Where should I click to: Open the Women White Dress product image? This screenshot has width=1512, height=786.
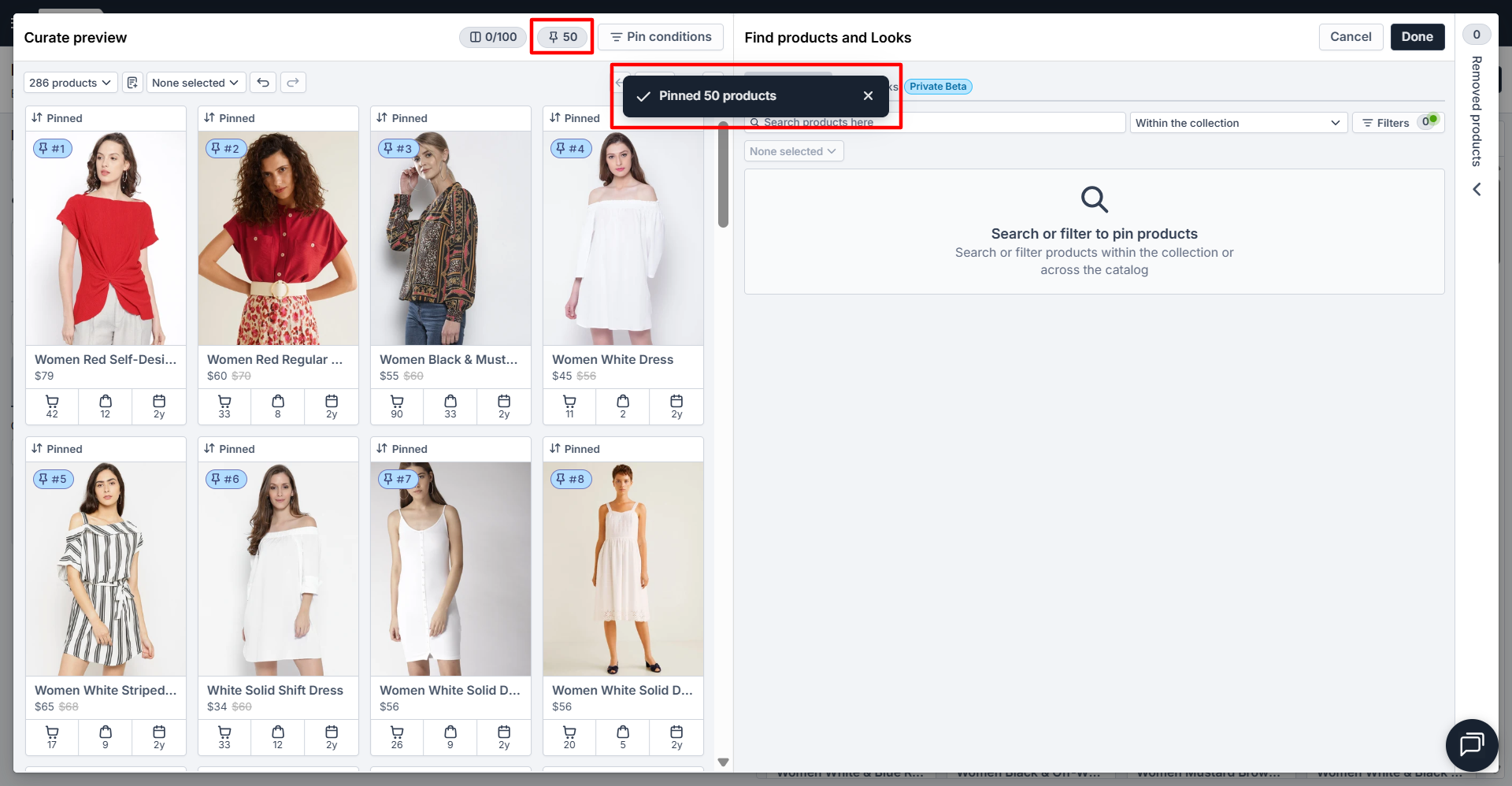(x=623, y=238)
